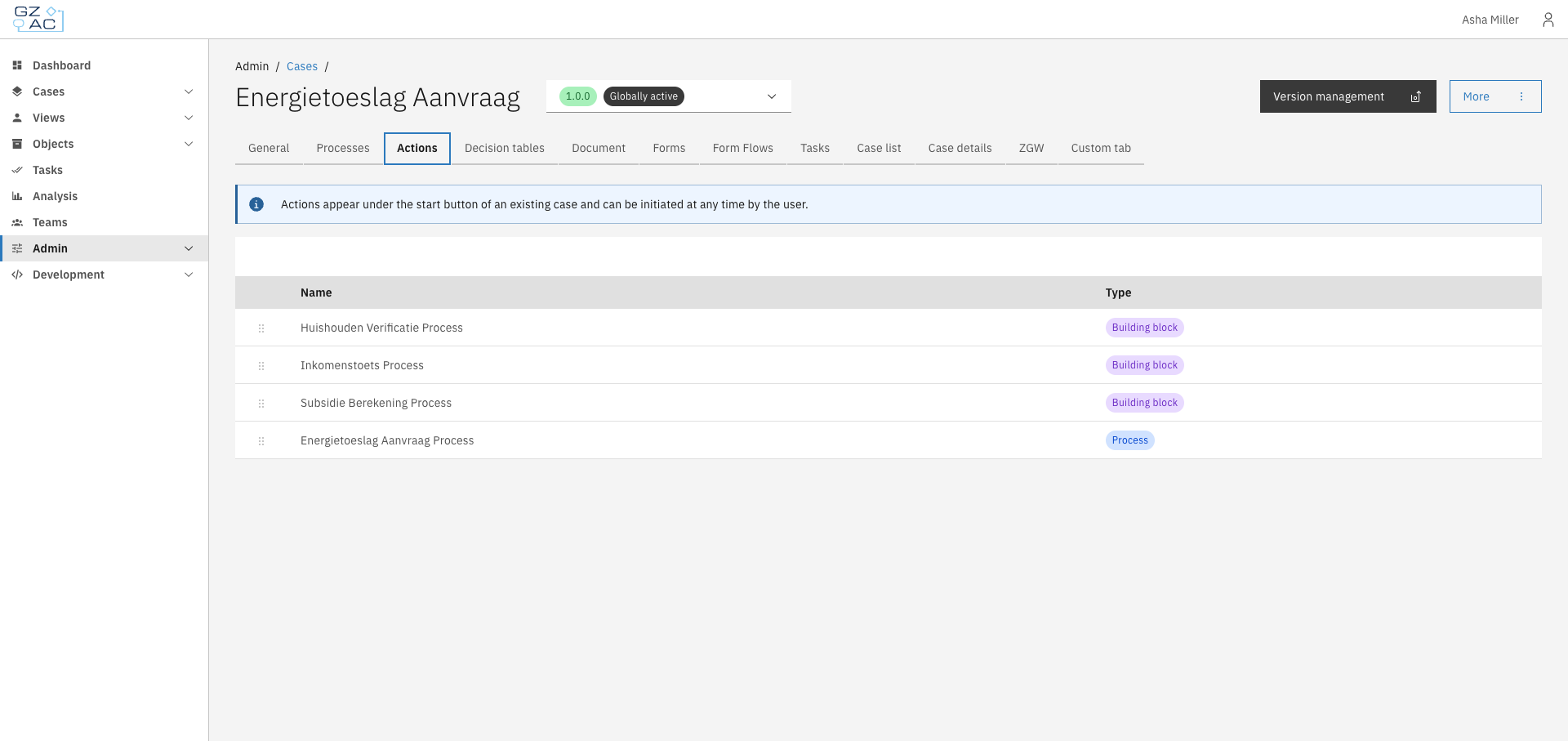Open the More button menu
Screen dimensions: 1568x741
pos(1495,96)
